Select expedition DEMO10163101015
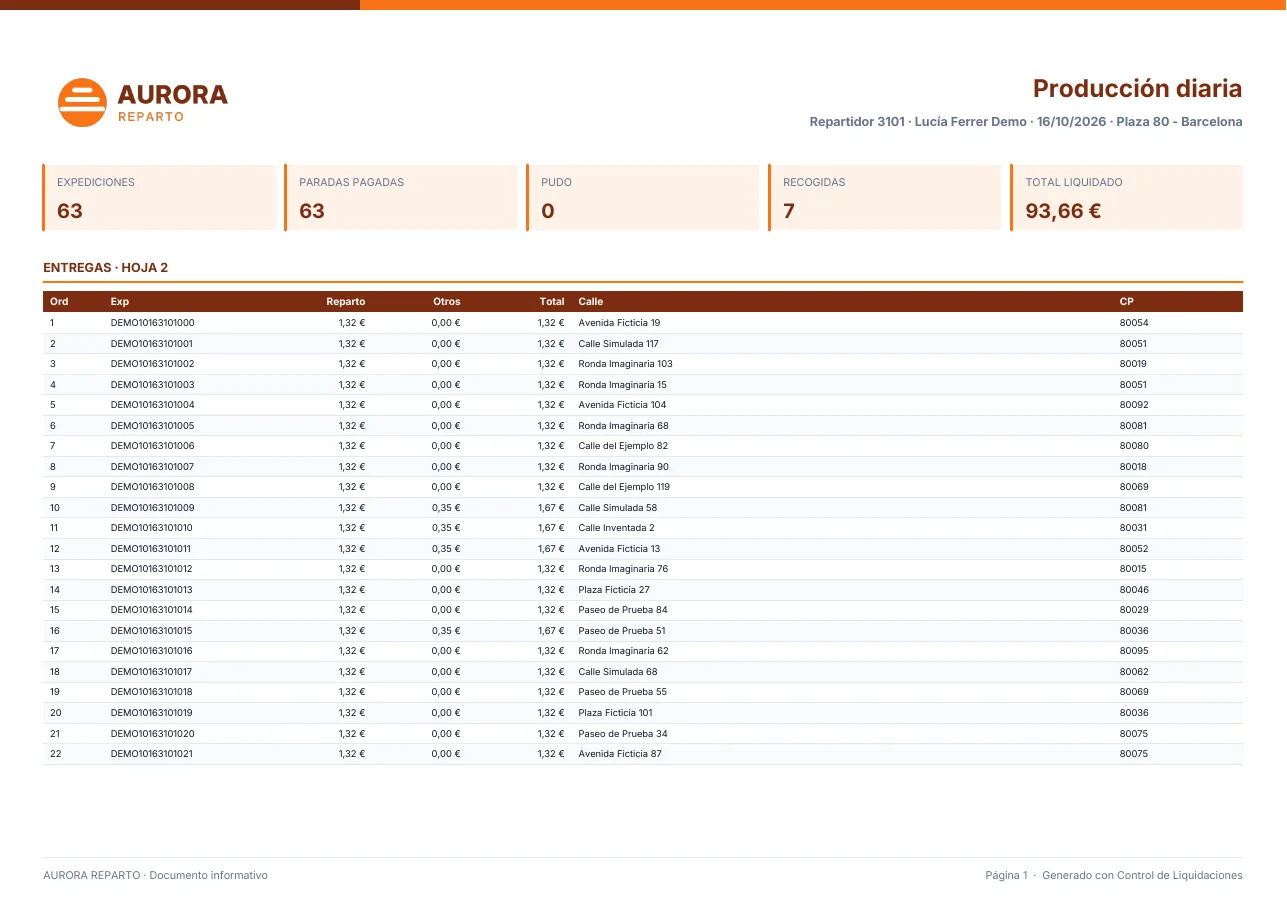 (x=152, y=631)
